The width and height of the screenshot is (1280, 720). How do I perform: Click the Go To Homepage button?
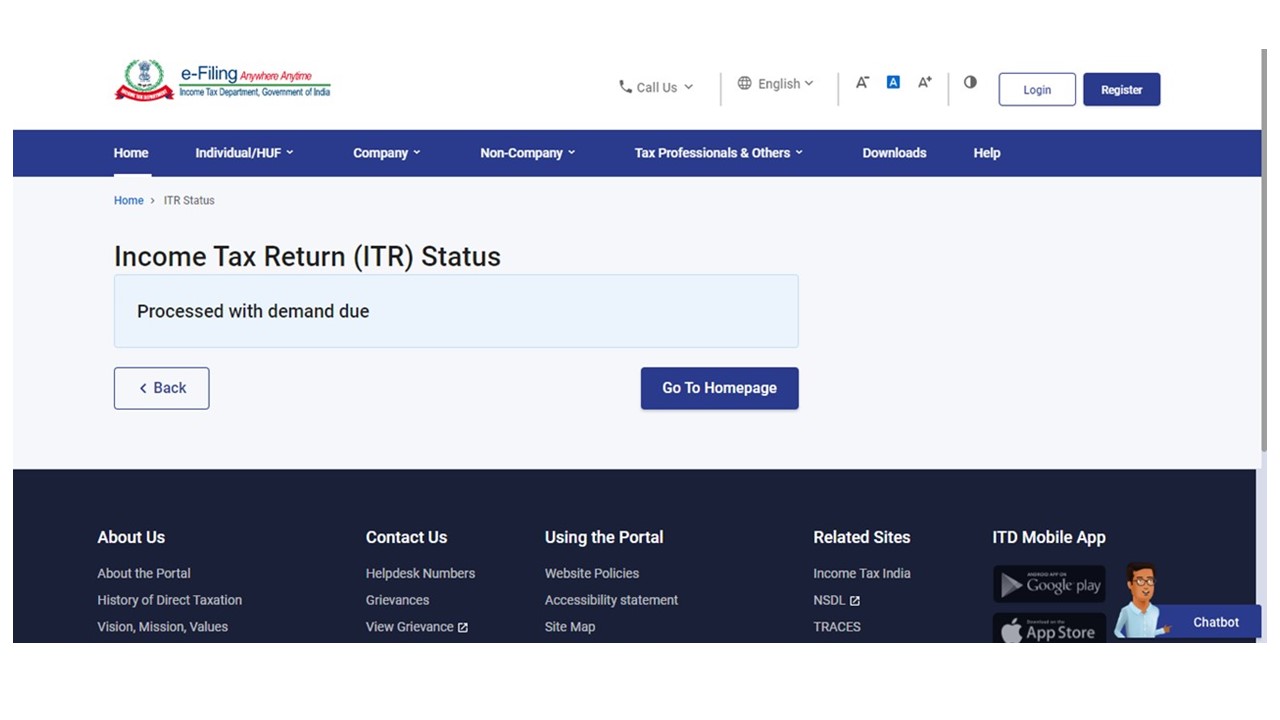pos(719,388)
